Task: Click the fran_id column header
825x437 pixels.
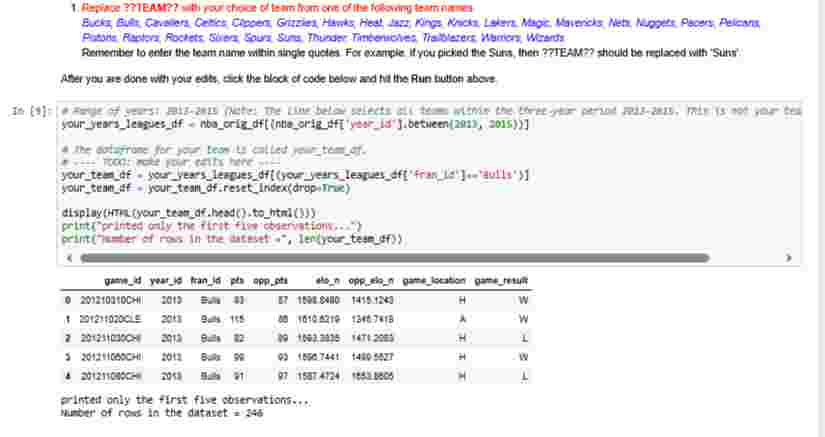Action: coord(205,280)
